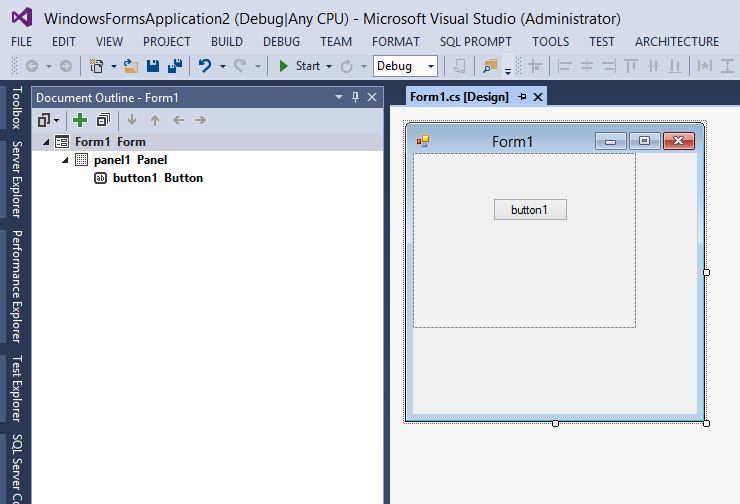Image resolution: width=740 pixels, height=504 pixels.
Task: Select button1 Button in the outline
Action: pyautogui.click(x=158, y=177)
